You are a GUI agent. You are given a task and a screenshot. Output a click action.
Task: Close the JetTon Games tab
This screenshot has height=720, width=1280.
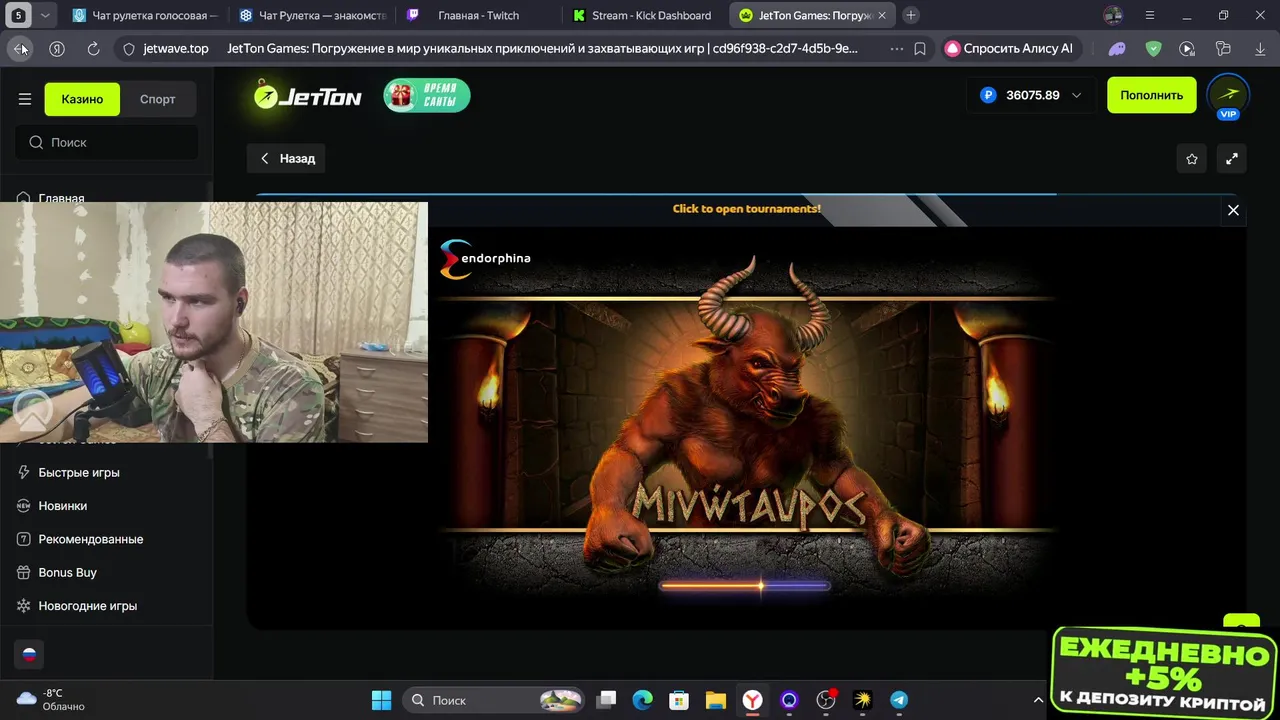tap(882, 15)
